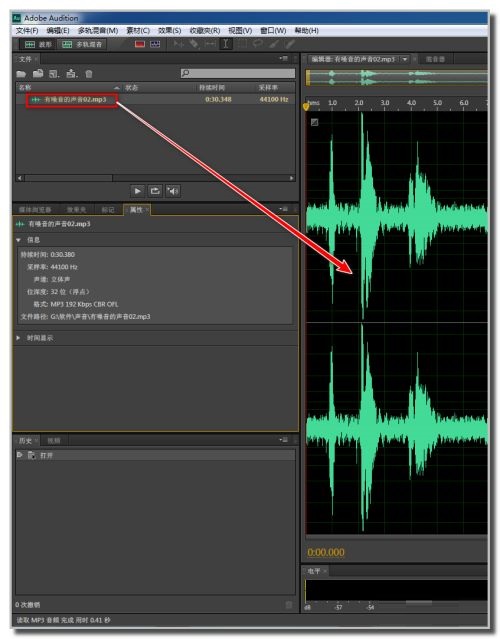The height and width of the screenshot is (639, 500).
Task: Close the 属性 tab
Action: [x=147, y=210]
